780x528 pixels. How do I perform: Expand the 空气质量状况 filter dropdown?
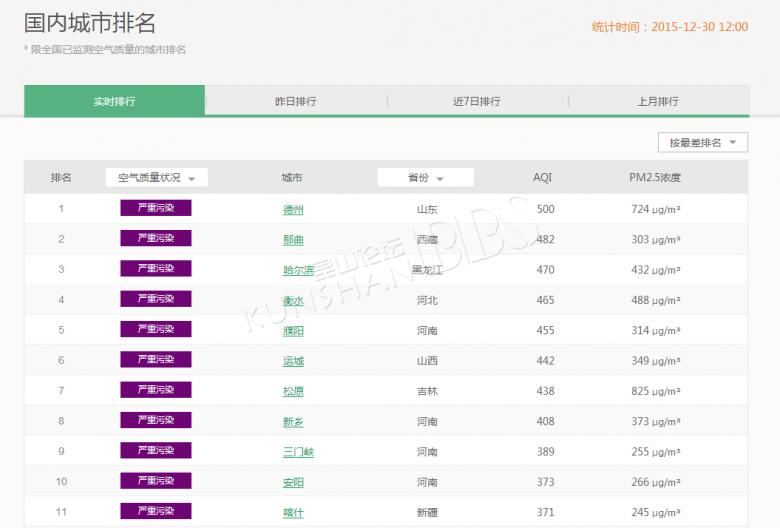coord(157,177)
